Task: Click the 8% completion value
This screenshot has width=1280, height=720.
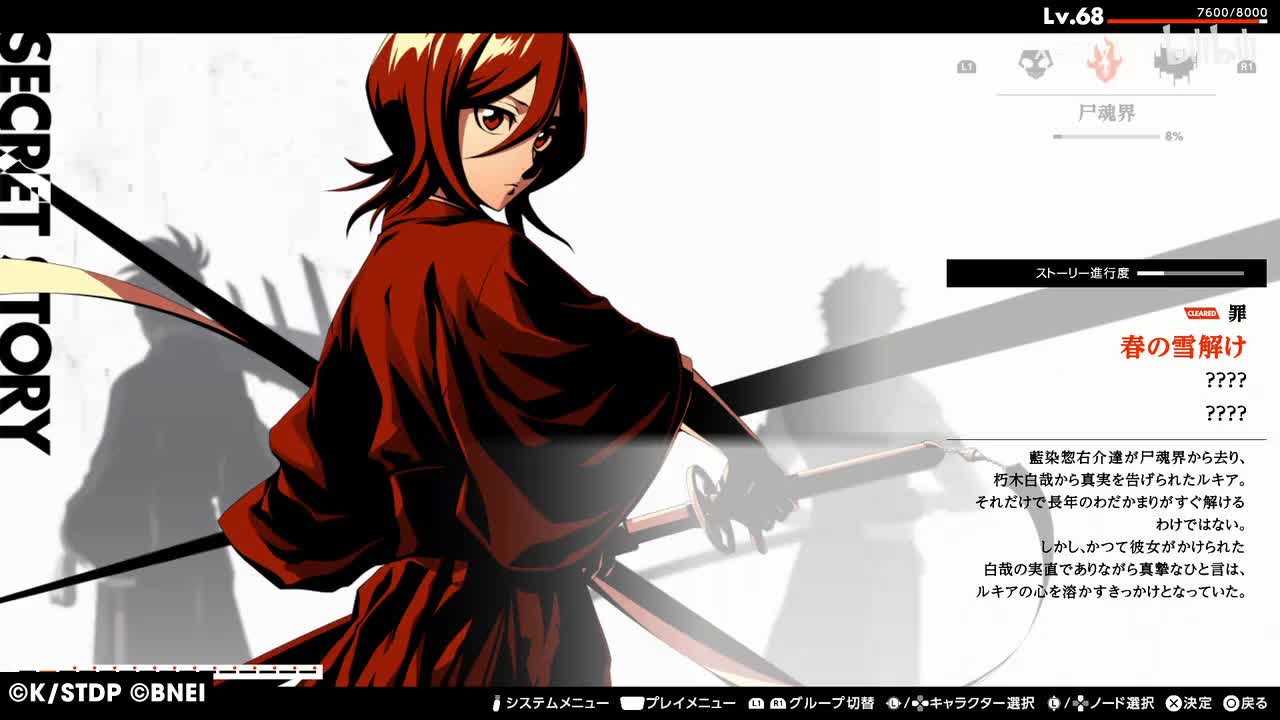Action: click(1174, 136)
